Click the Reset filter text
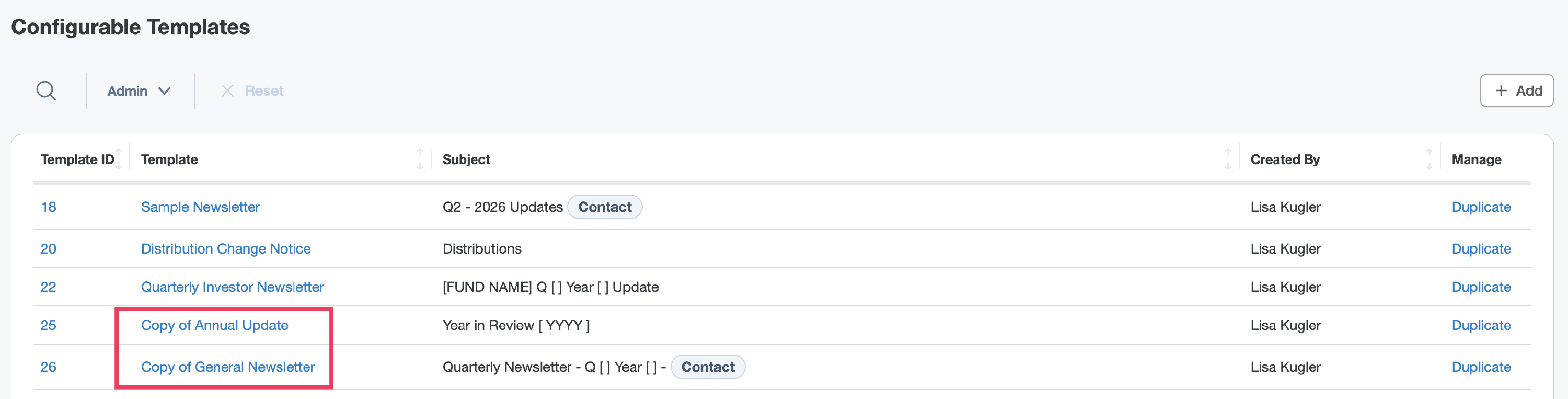The height and width of the screenshot is (399, 1568). pyautogui.click(x=264, y=91)
